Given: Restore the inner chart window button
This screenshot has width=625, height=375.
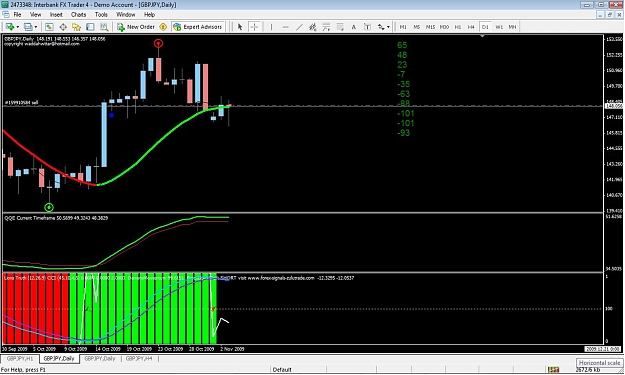Looking at the screenshot, I should (610, 15).
